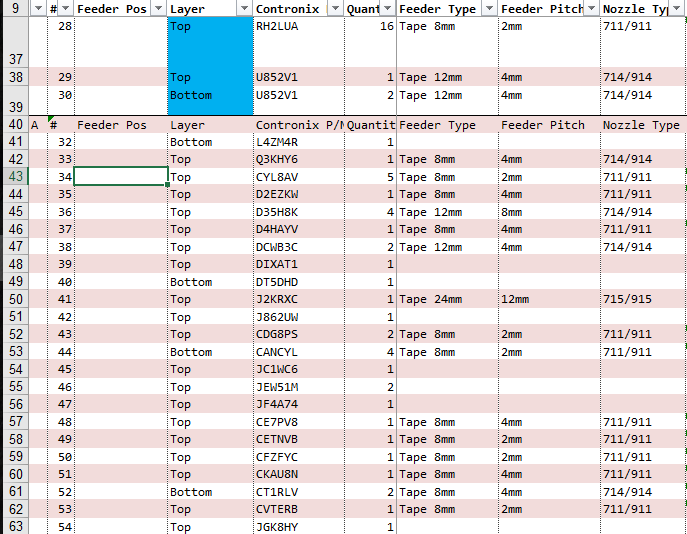Open the Feeder Pitch filter dropdown
The width and height of the screenshot is (687, 534).
591,8
